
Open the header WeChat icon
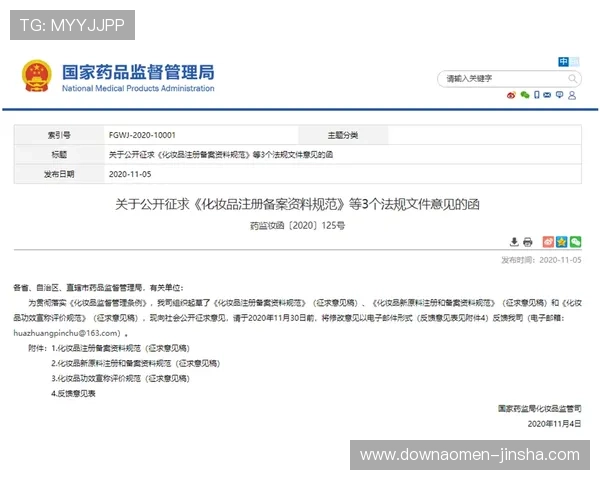coord(525,95)
